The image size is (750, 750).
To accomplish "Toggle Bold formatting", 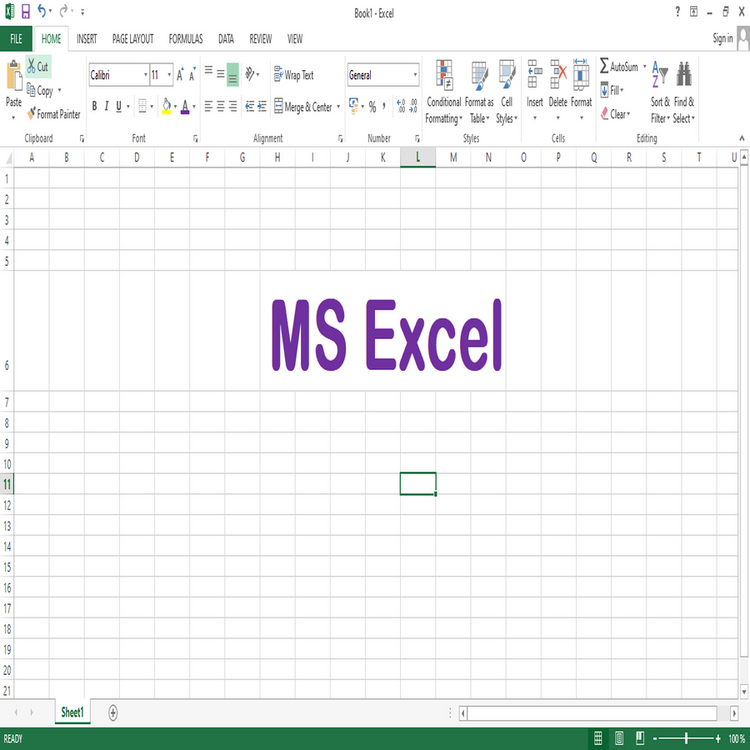I will (x=95, y=106).
